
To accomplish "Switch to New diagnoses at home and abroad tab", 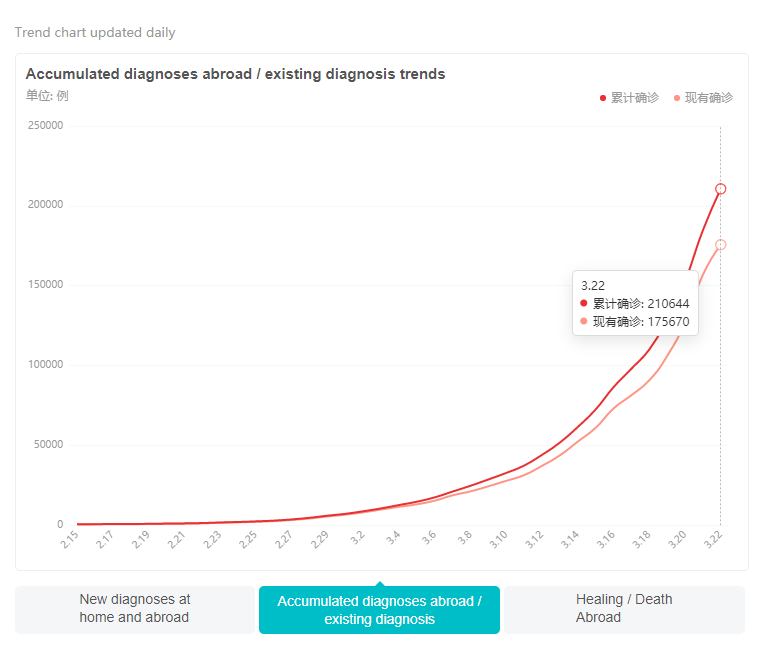I will [135, 608].
